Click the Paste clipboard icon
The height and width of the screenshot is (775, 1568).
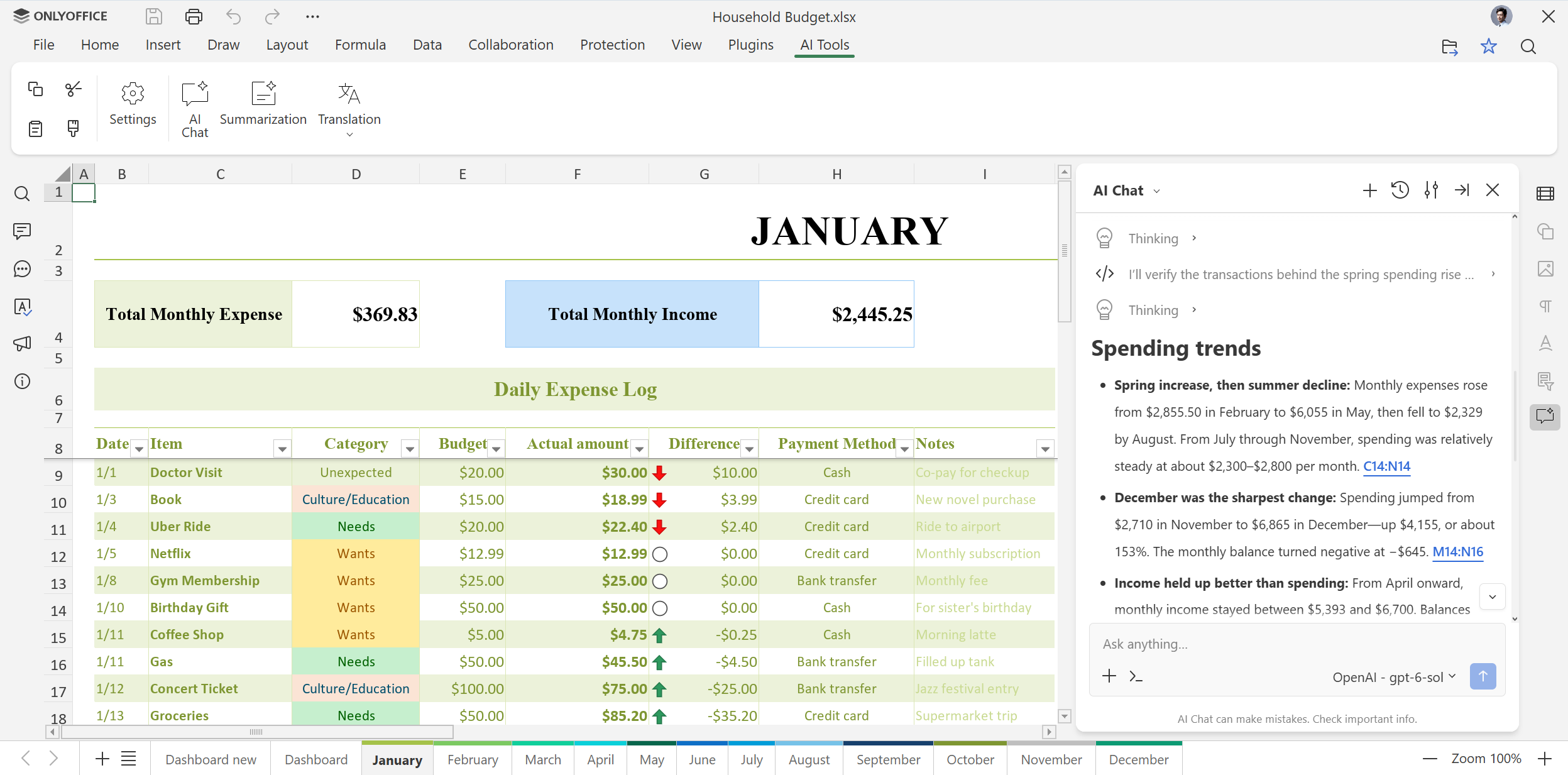click(35, 128)
